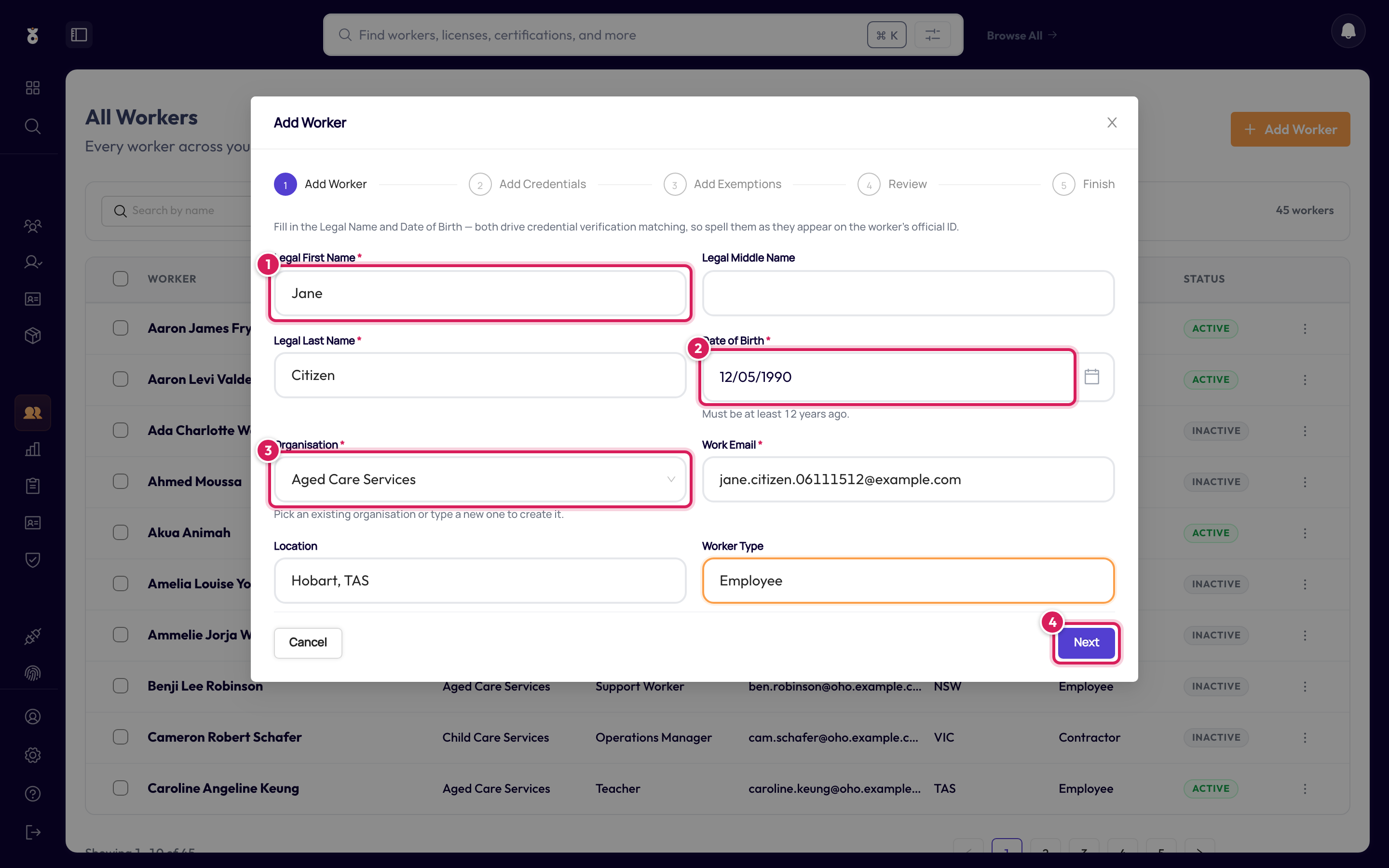Check the Aaron James Fry row checkbox
Screen dimensions: 1389x868
click(x=121, y=328)
